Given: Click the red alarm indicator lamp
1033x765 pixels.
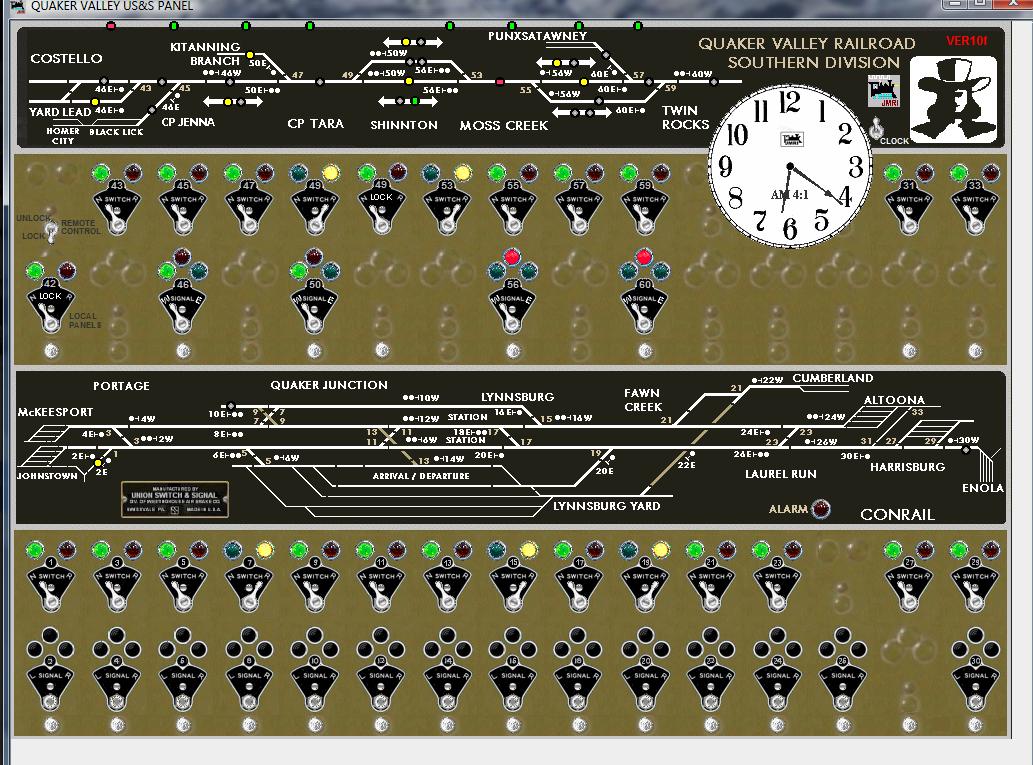Looking at the screenshot, I should [x=821, y=509].
